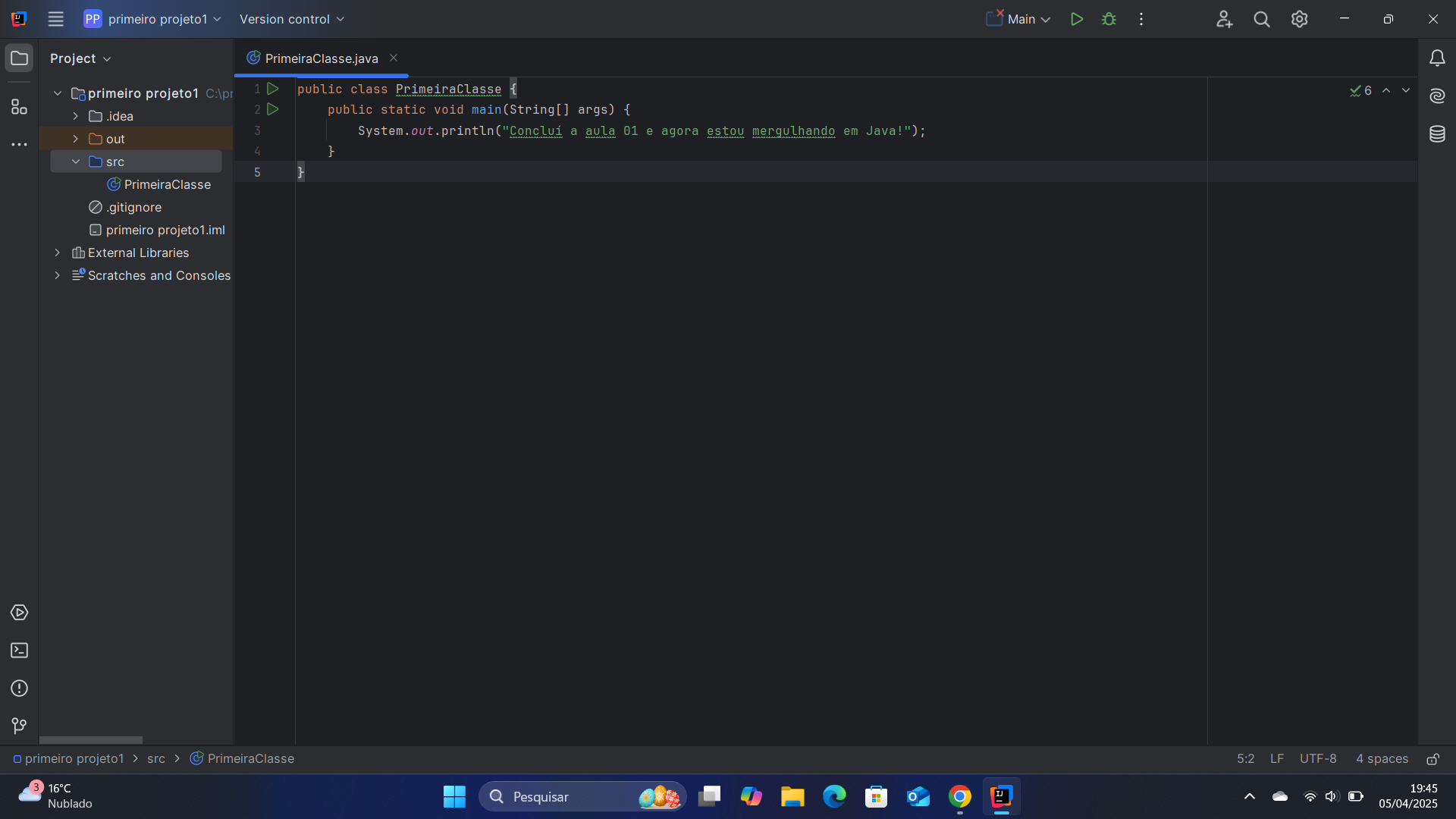Open the AI Assistant spiral icon

[x=1437, y=96]
